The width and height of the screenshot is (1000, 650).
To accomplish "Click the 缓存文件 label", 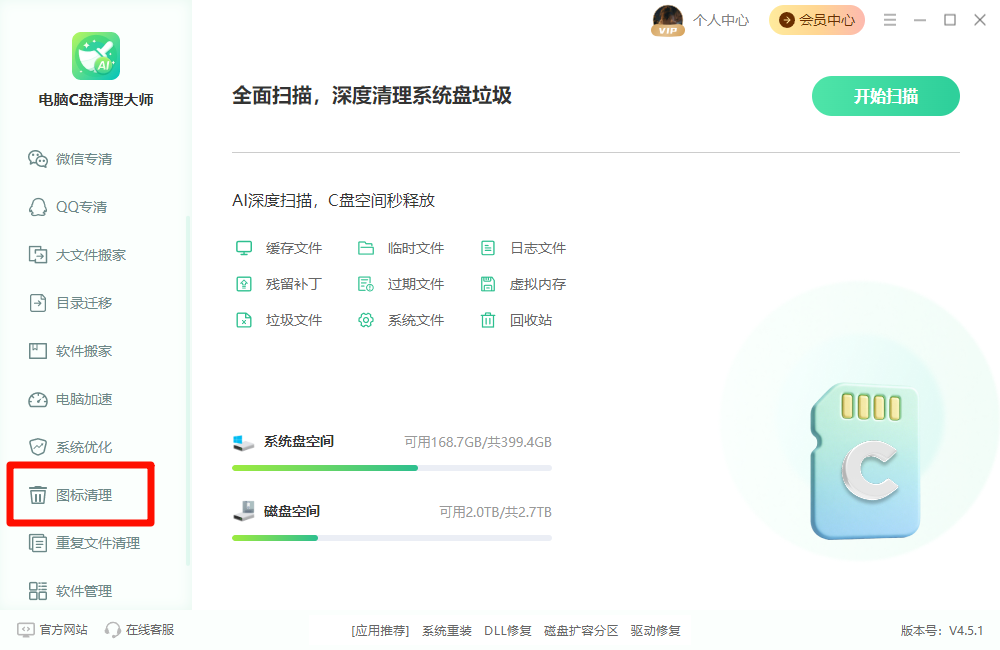I will [293, 248].
